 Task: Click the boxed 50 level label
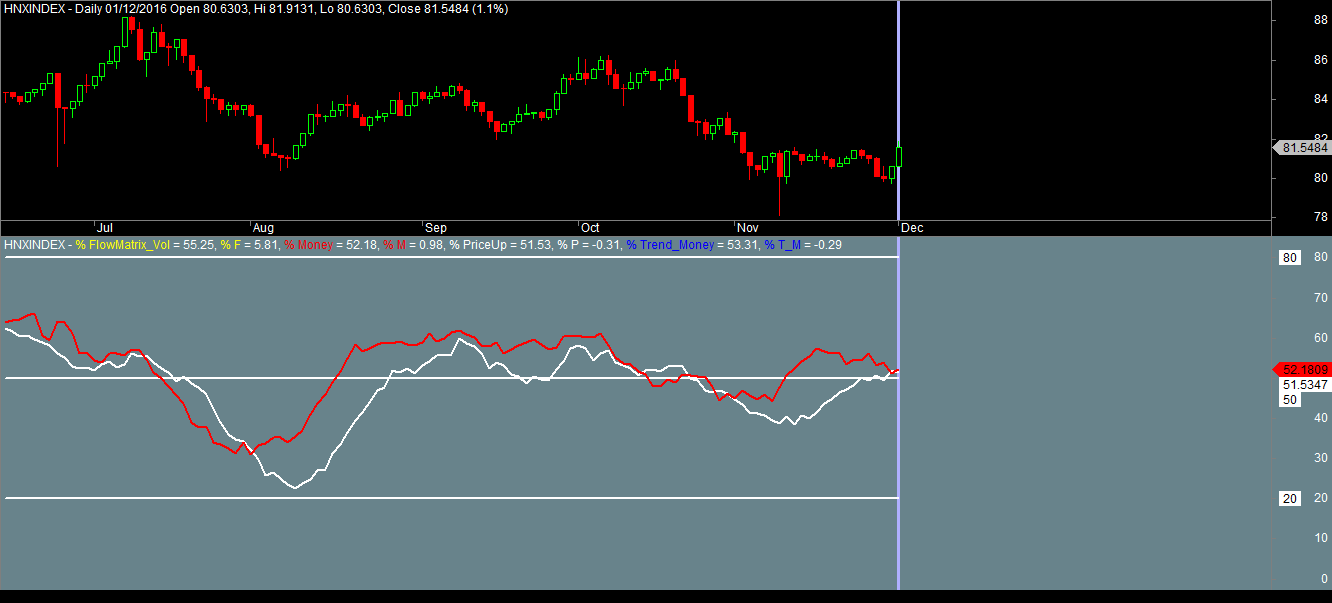point(1290,400)
